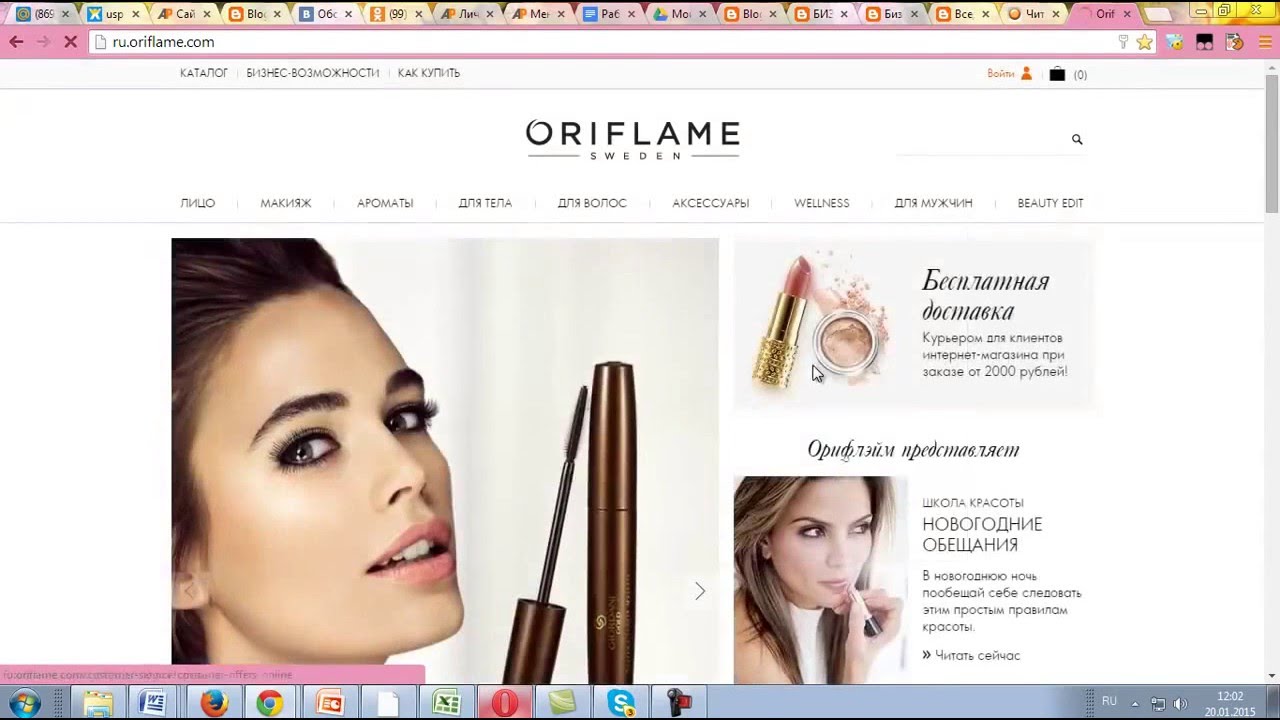Show hidden system tray icons
Image resolution: width=1280 pixels, height=720 pixels.
[x=1137, y=703]
